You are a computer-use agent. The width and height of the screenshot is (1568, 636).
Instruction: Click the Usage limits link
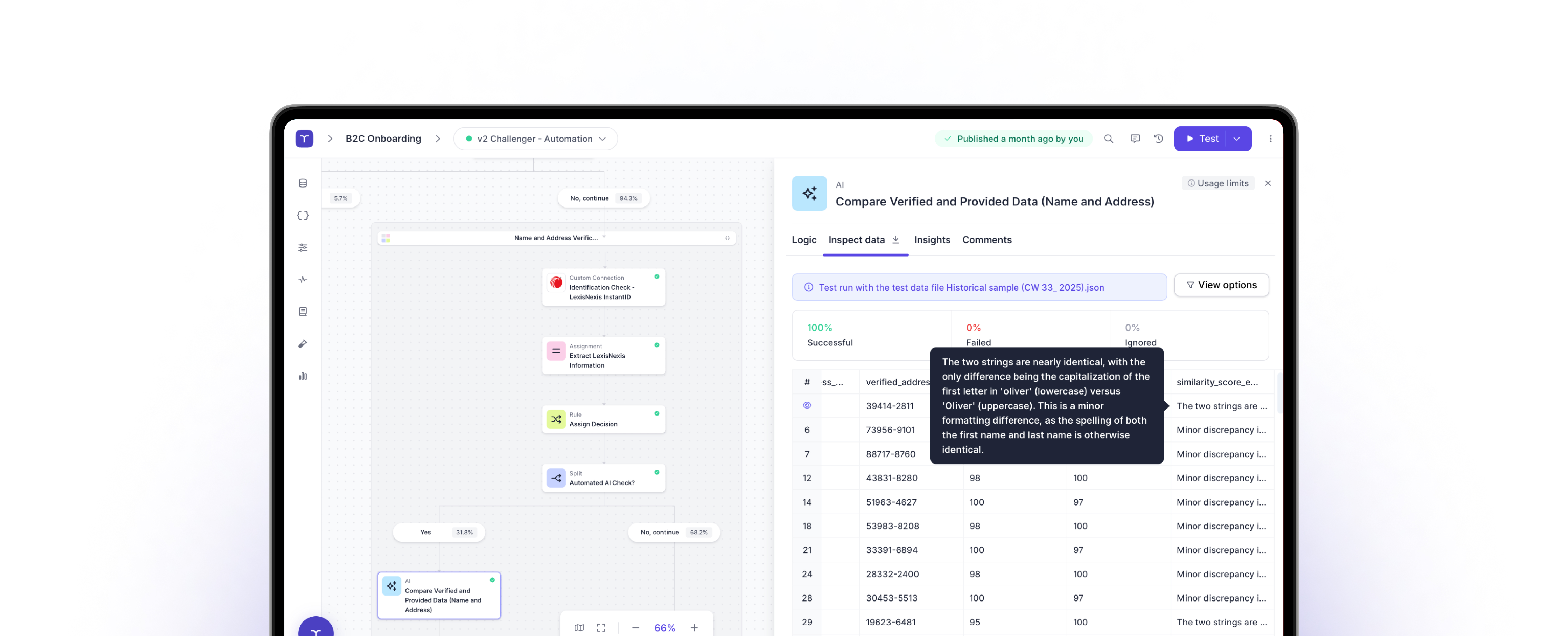(1217, 183)
